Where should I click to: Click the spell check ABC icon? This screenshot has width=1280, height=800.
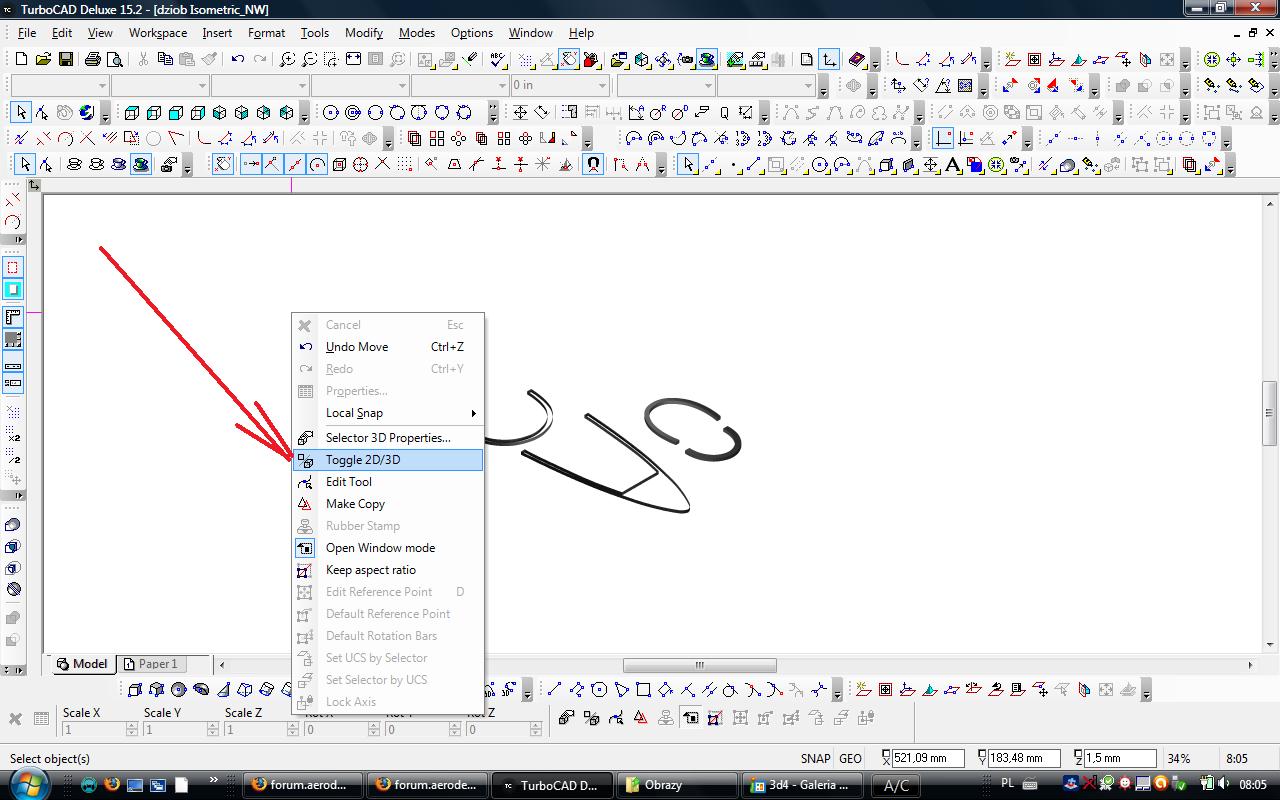497,60
